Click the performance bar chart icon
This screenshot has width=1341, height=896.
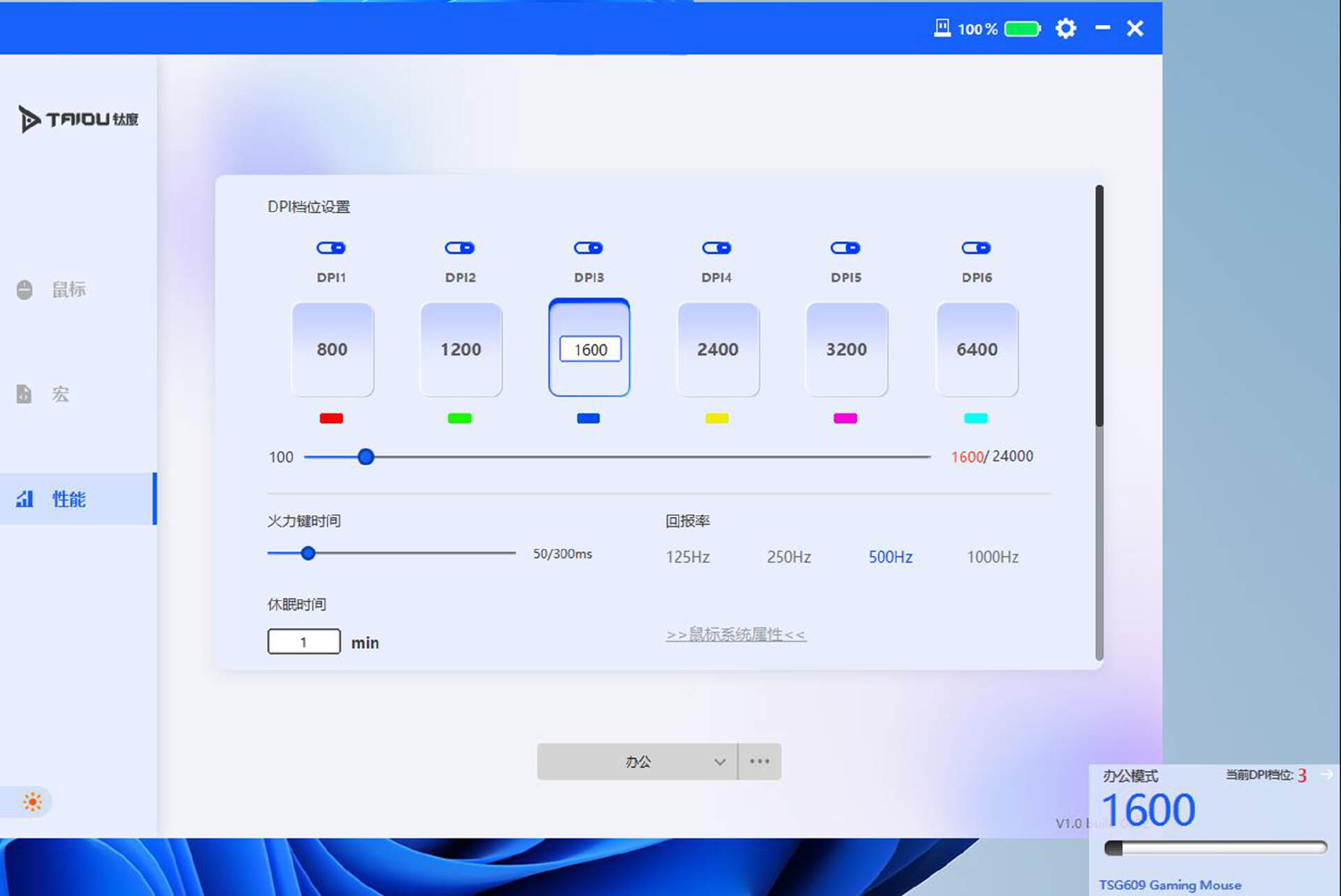(25, 499)
